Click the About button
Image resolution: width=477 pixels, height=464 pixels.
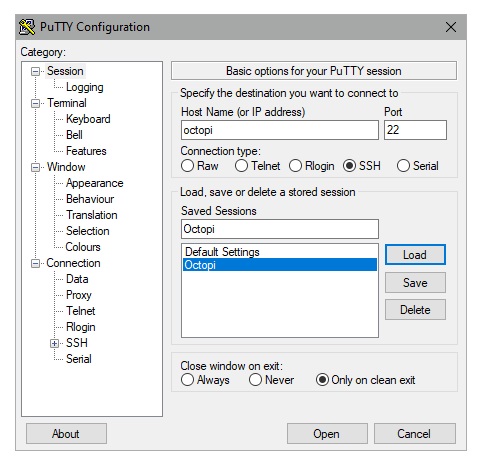(66, 434)
